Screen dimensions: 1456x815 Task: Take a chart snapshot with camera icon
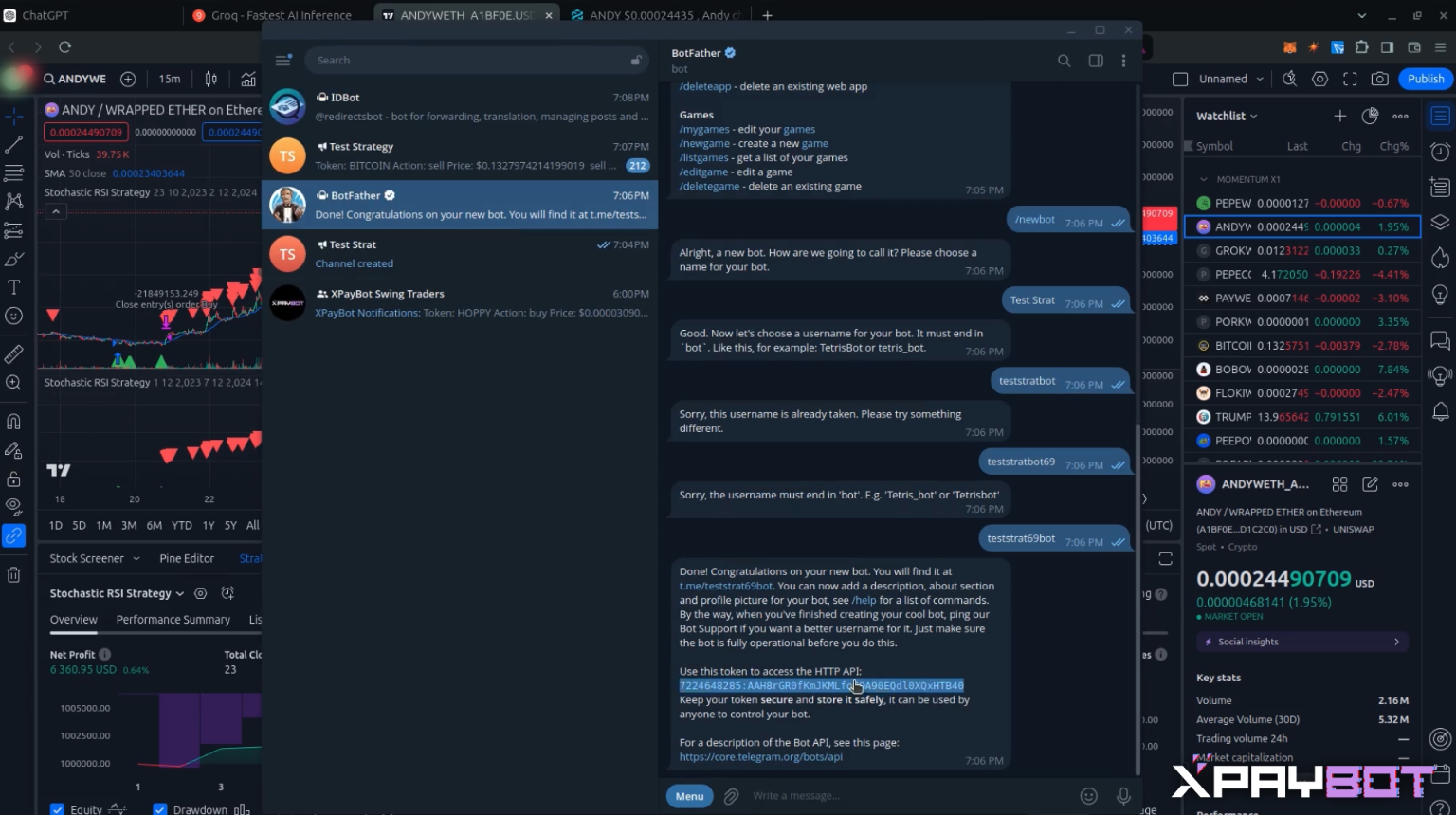click(1380, 79)
